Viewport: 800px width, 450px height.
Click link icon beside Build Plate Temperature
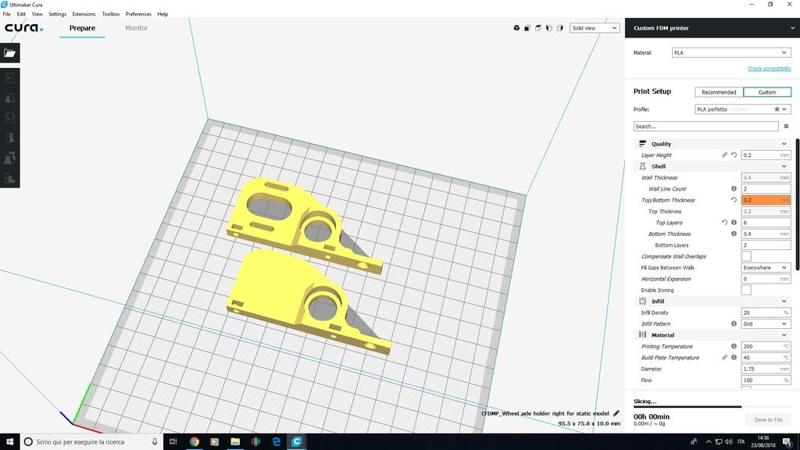tap(724, 357)
